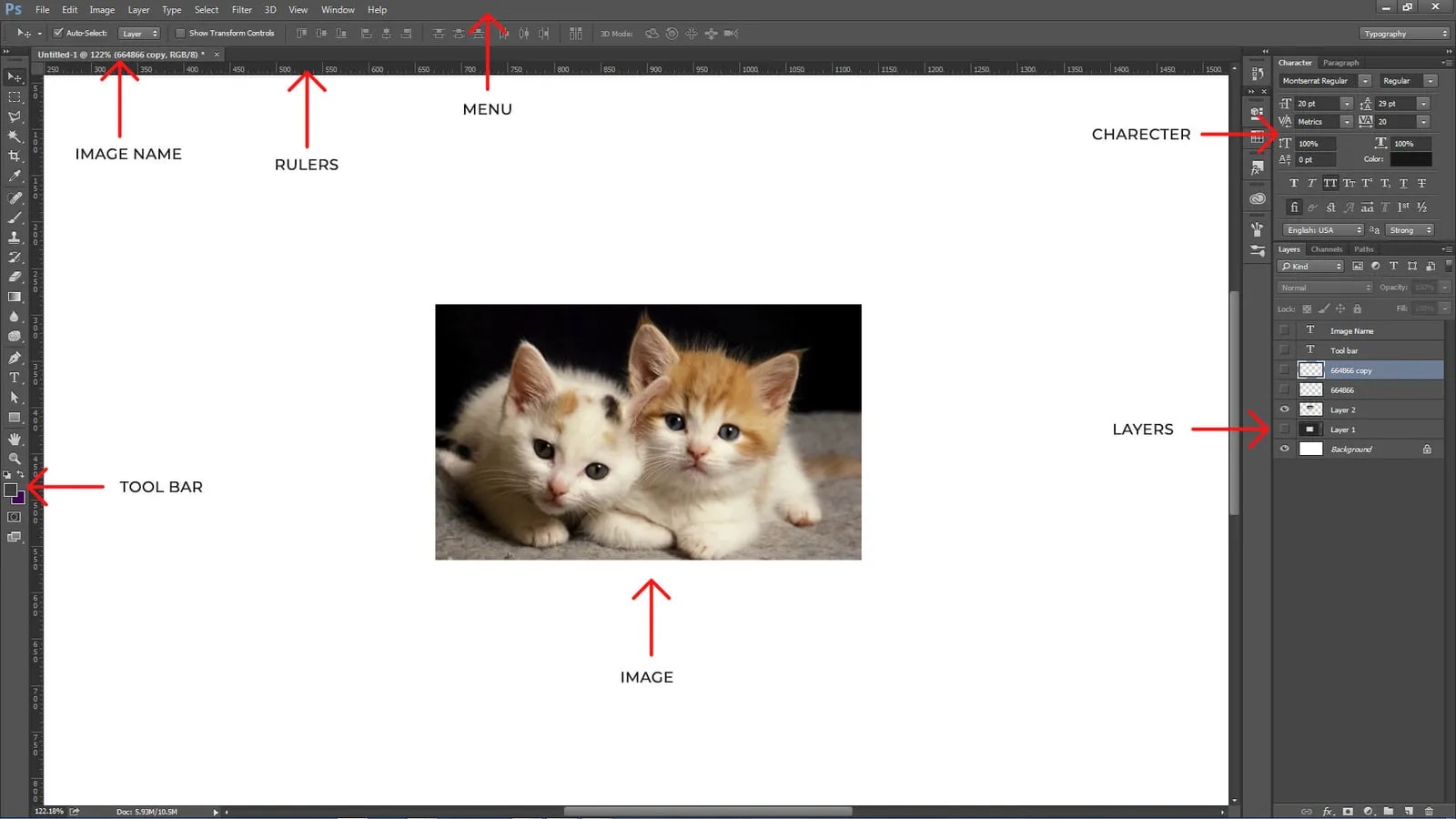The width and height of the screenshot is (1456, 819).
Task: Check Show Transform Controls option
Action: 180,33
